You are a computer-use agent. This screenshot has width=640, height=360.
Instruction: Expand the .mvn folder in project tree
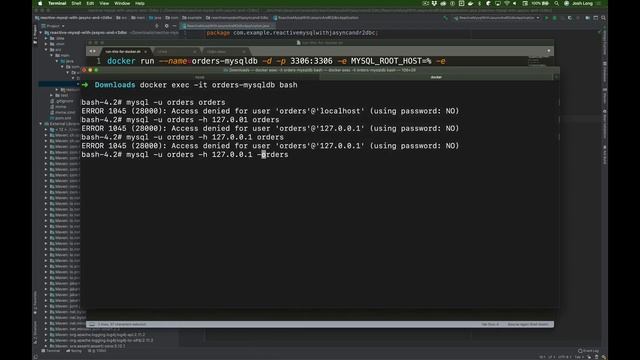[x=46, y=44]
